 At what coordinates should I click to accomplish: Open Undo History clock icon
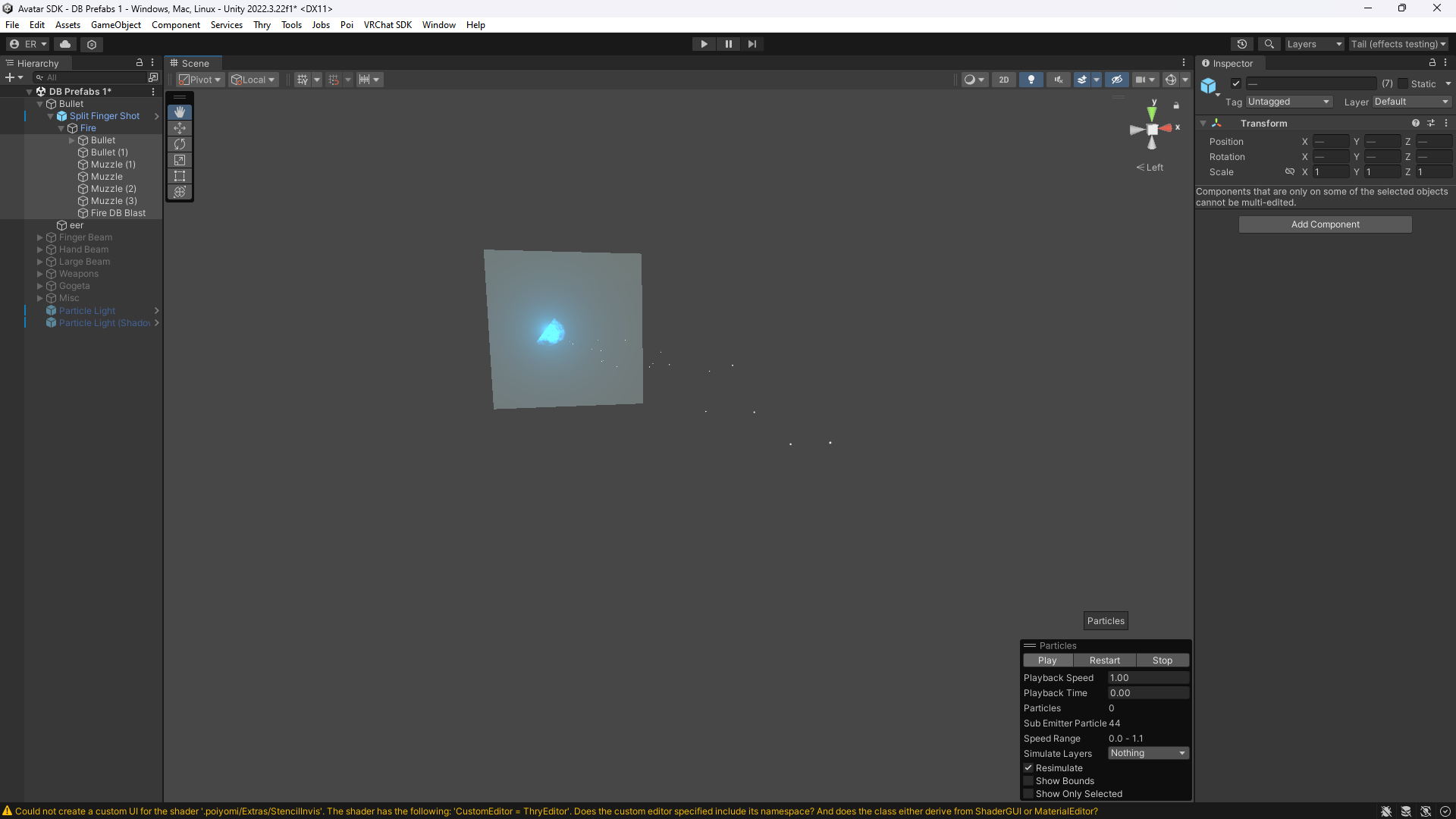[x=1241, y=44]
